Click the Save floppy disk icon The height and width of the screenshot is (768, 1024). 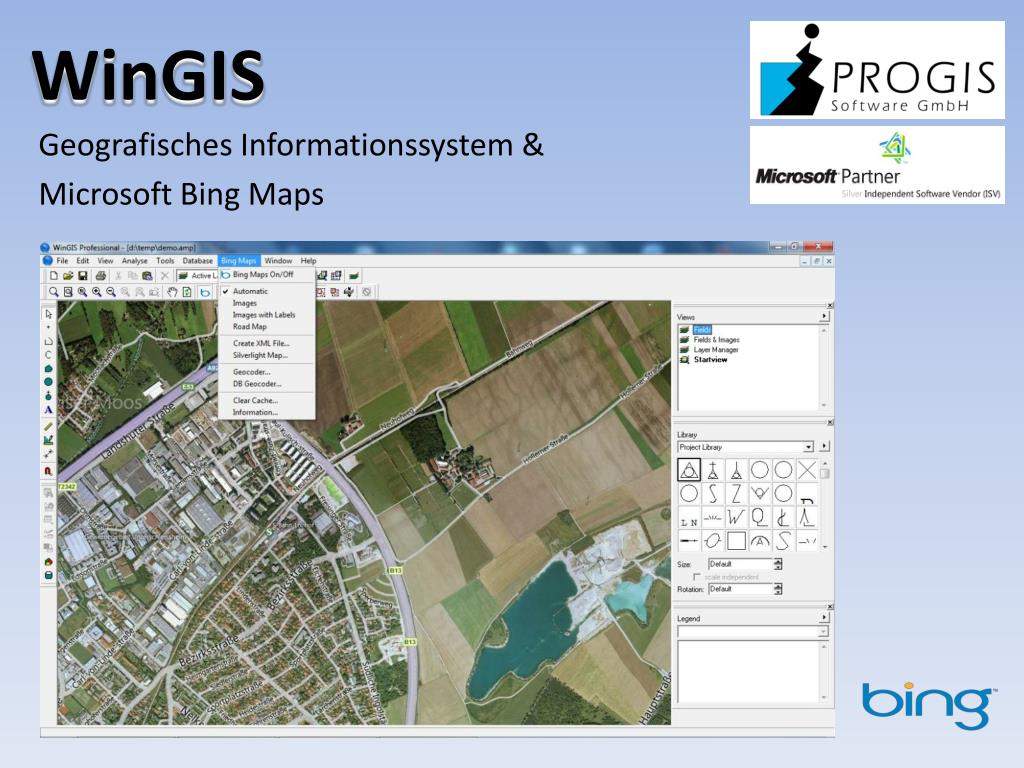(82, 276)
